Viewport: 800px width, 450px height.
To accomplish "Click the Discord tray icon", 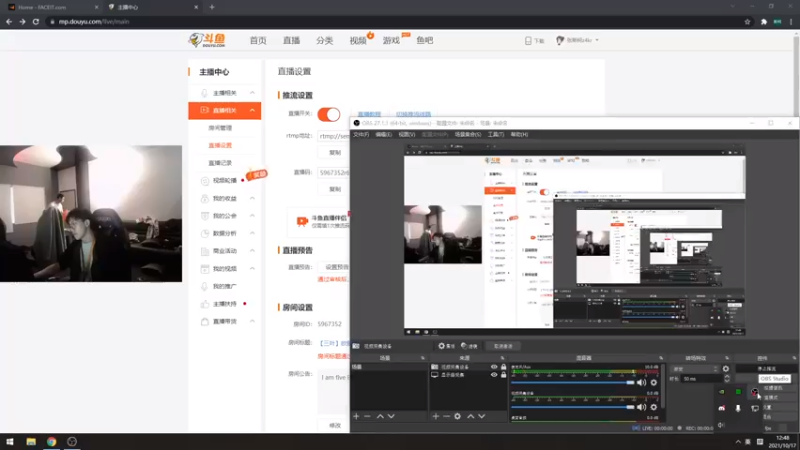I will pos(721,408).
